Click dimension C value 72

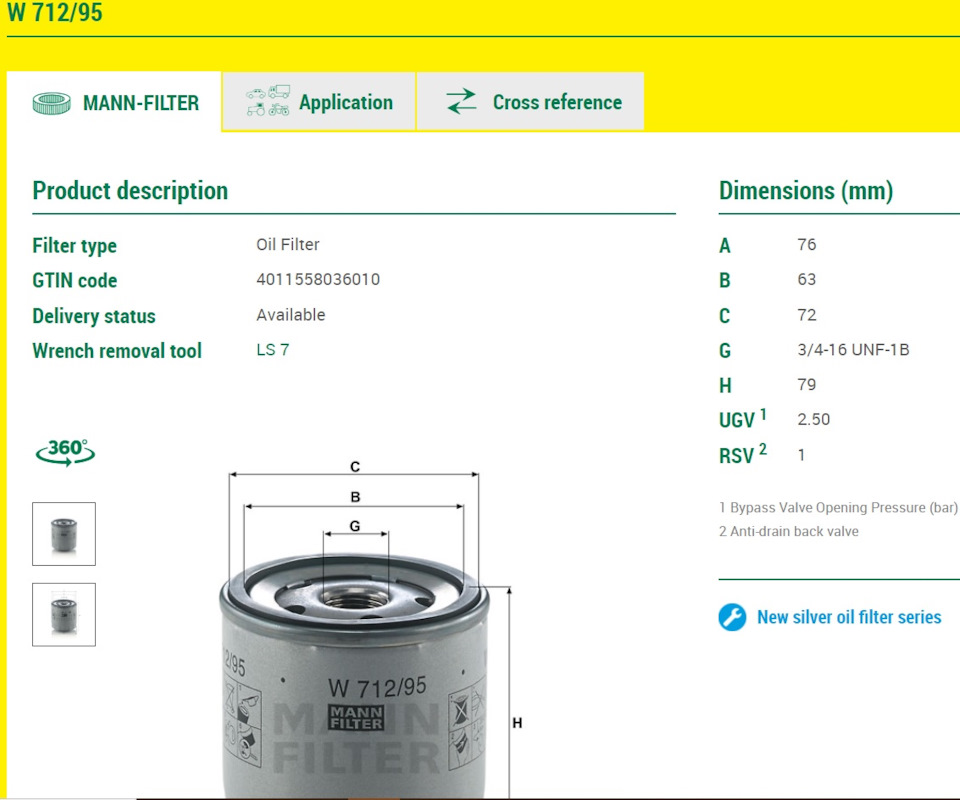pos(807,315)
